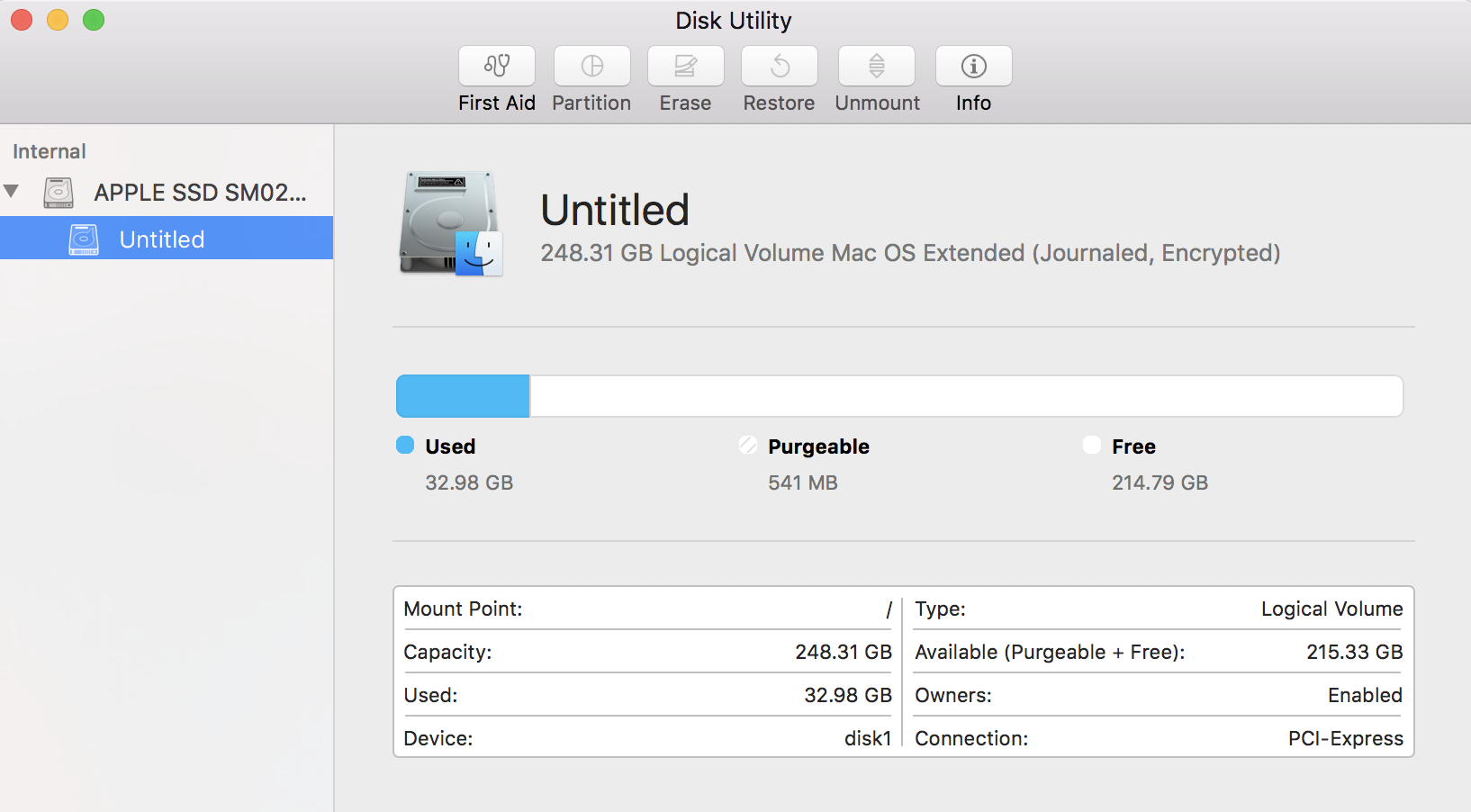
Task: Zoom the Disk Utility window with green button
Action: click(94, 20)
